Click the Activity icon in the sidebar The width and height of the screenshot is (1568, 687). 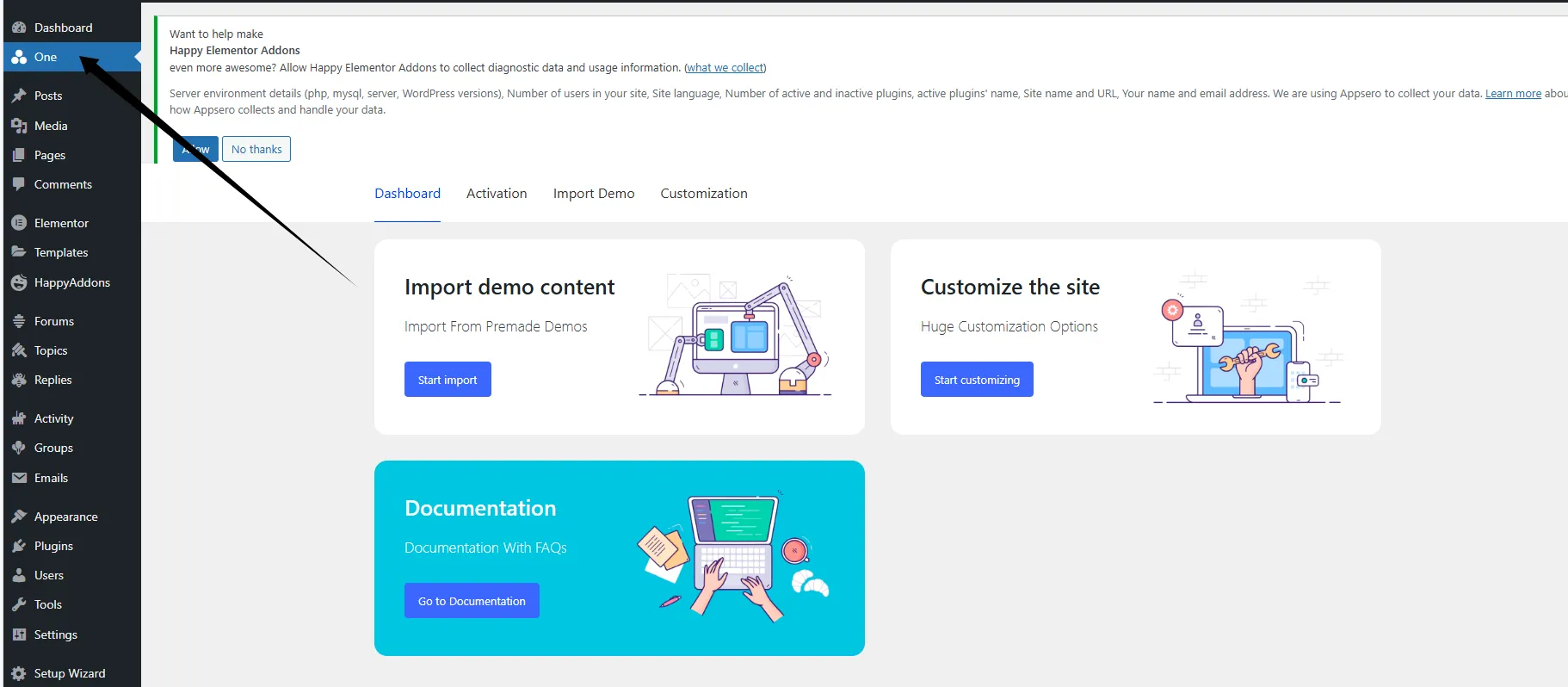coord(19,418)
